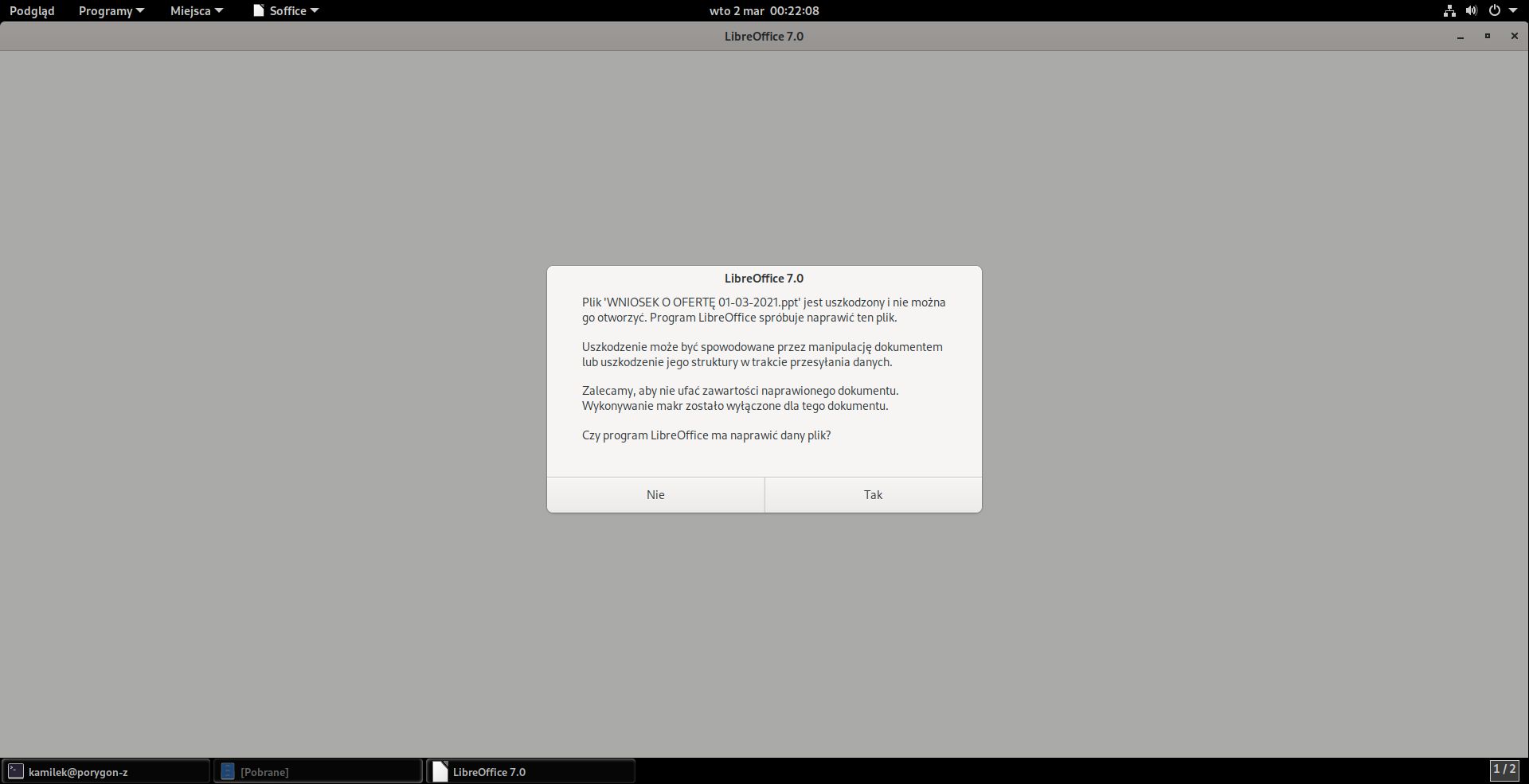Click the Pobrane file manager icon in taskbar
The image size is (1529, 784).
[x=228, y=771]
